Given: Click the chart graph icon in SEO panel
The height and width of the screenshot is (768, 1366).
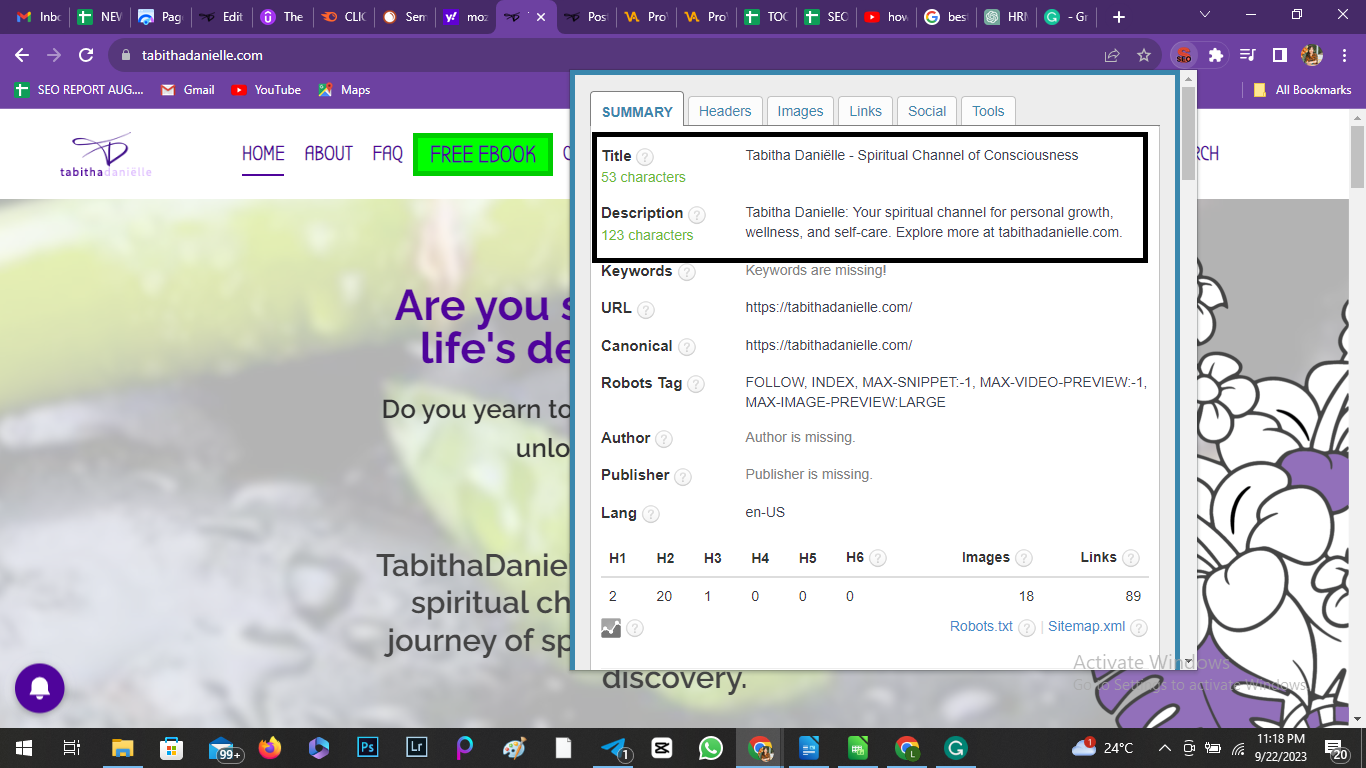Looking at the screenshot, I should point(611,628).
